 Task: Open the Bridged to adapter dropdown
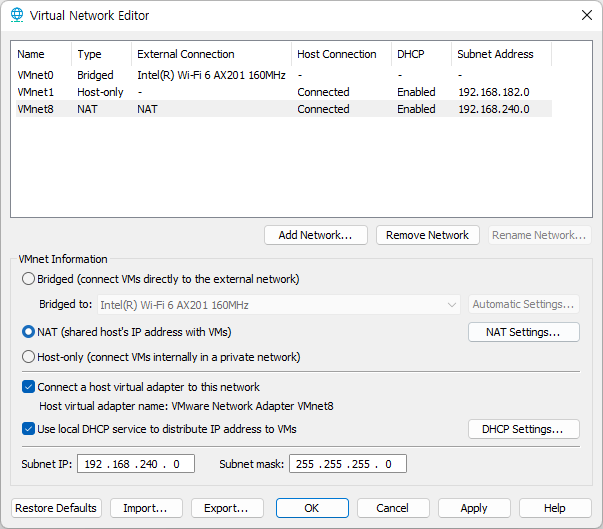[279, 305]
